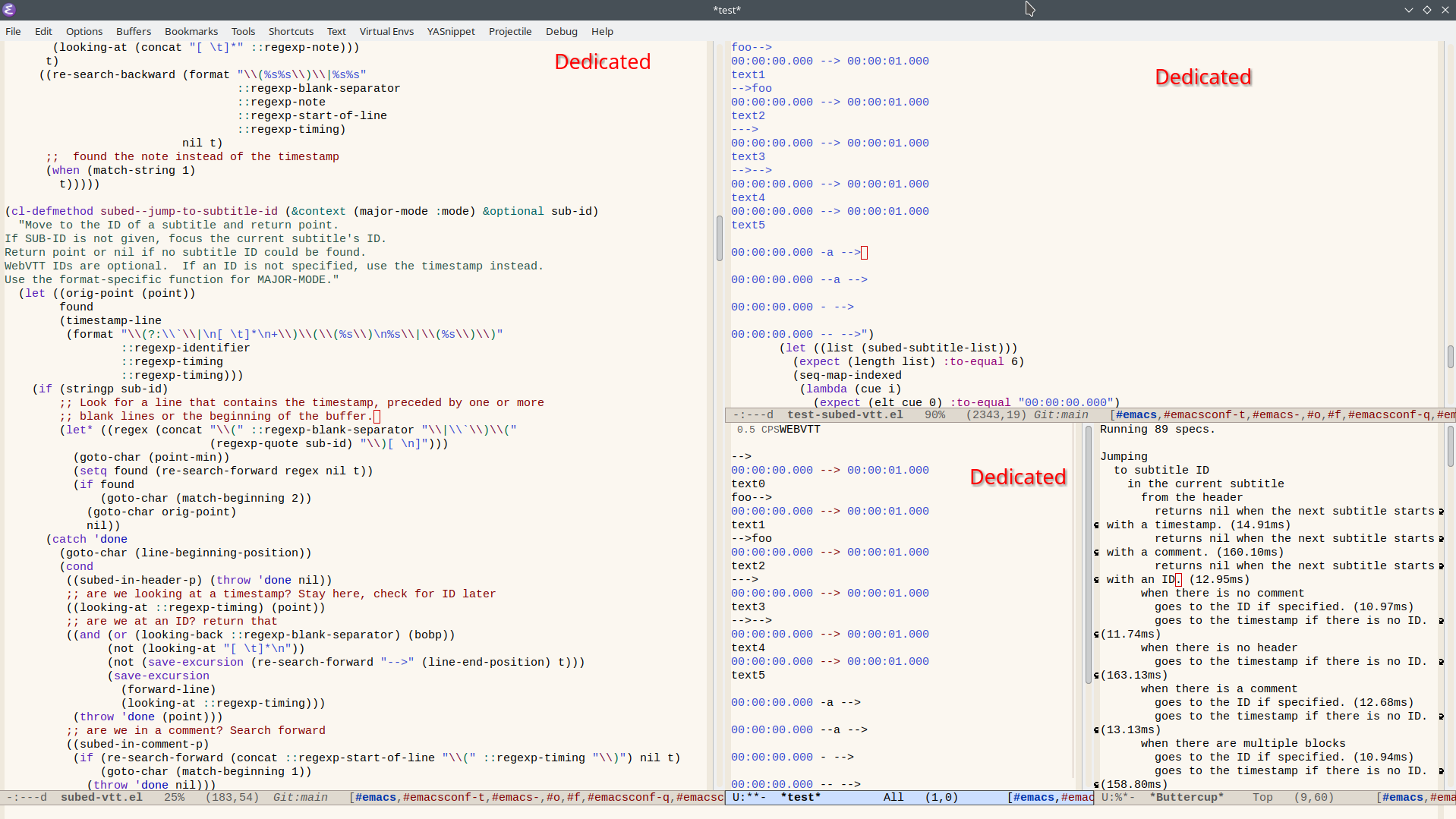Click #emacsconf-t in the subed-vtt.el mode line
Image resolution: width=1456 pixels, height=819 pixels.
coord(444,797)
